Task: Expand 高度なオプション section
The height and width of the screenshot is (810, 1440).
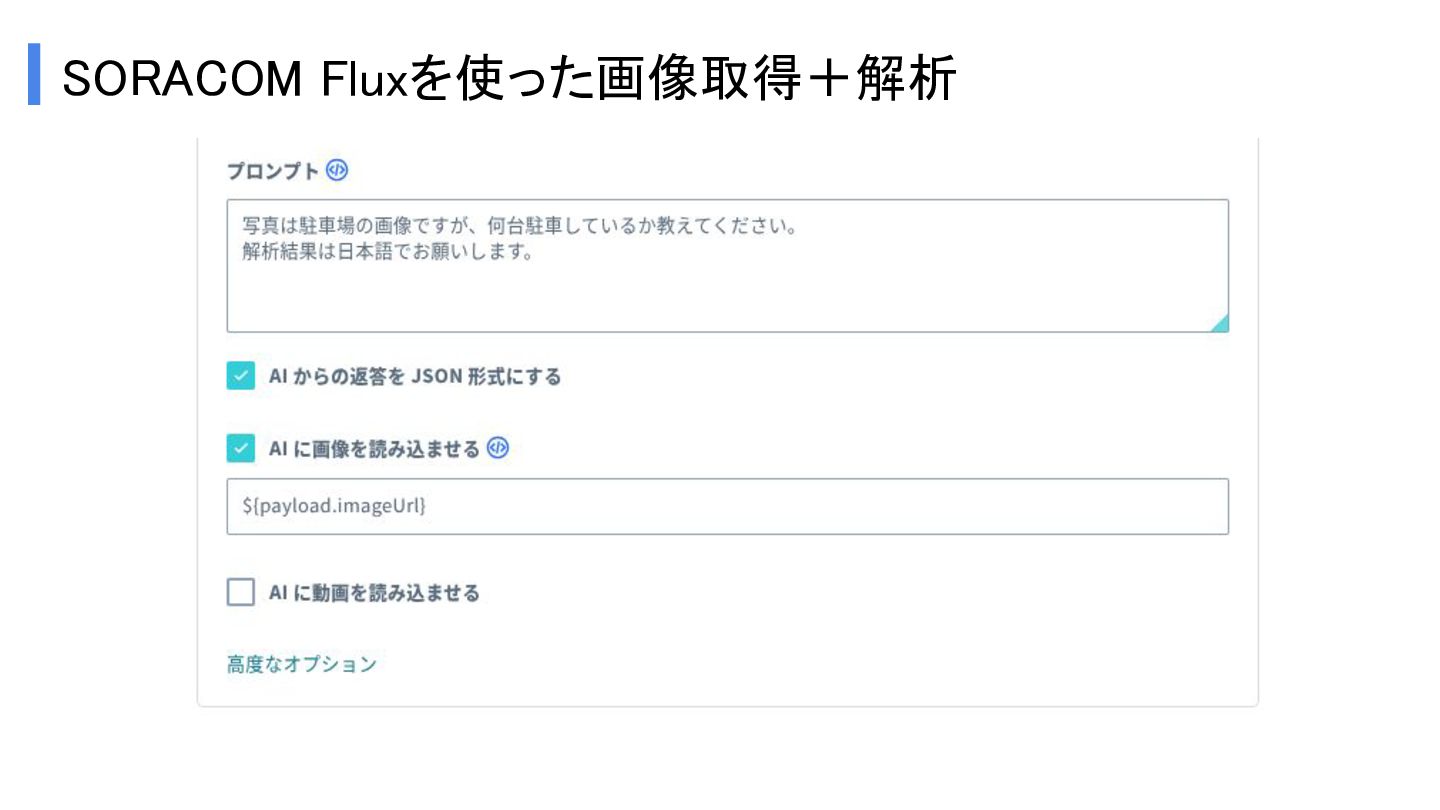Action: click(x=301, y=664)
